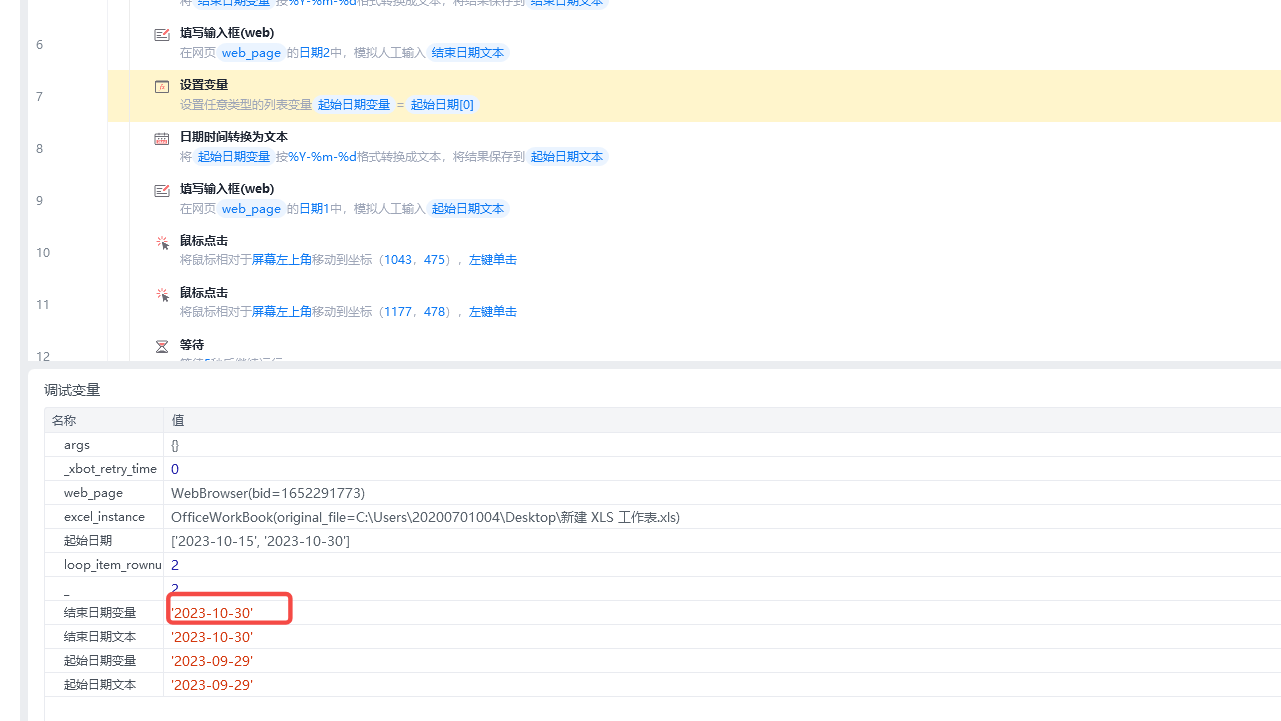Viewport: 1281px width, 721px height.
Task: Click the 左键单击 link in step 10
Action: pyautogui.click(x=493, y=260)
